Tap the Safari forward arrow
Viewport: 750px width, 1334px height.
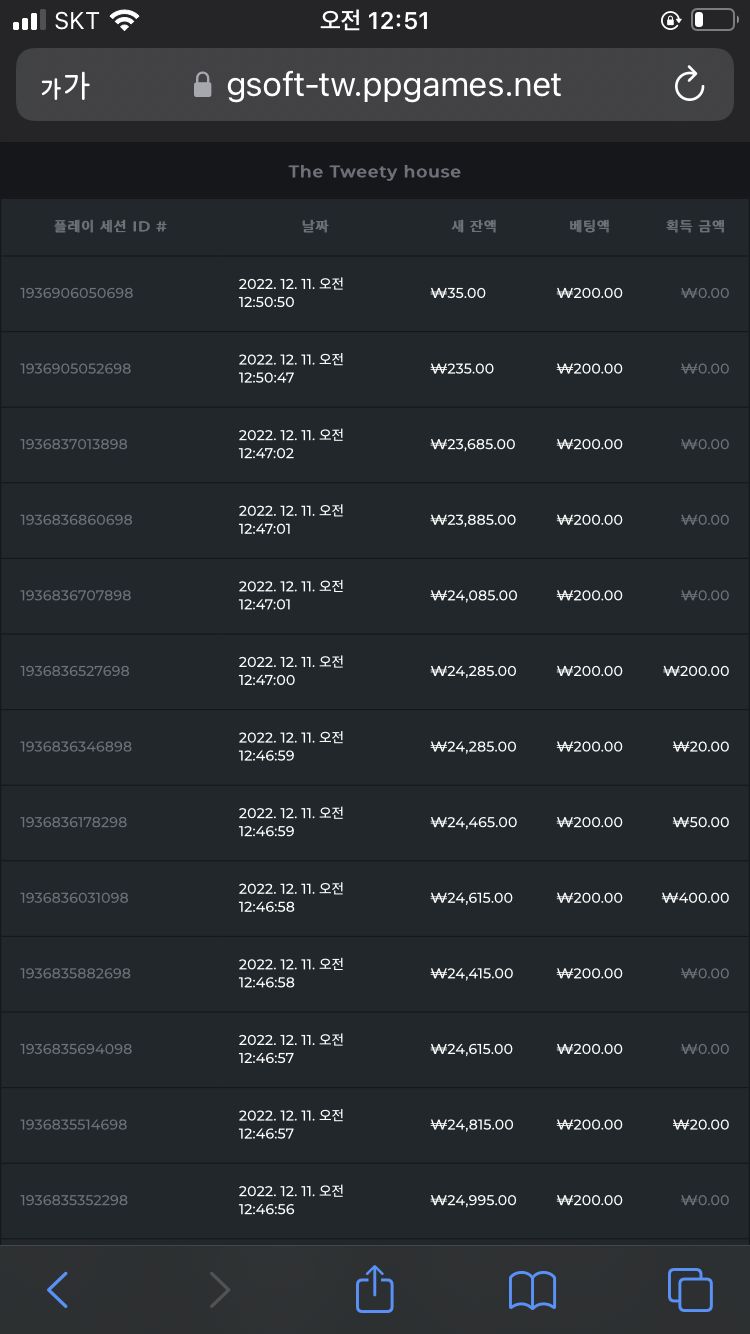click(x=220, y=1289)
